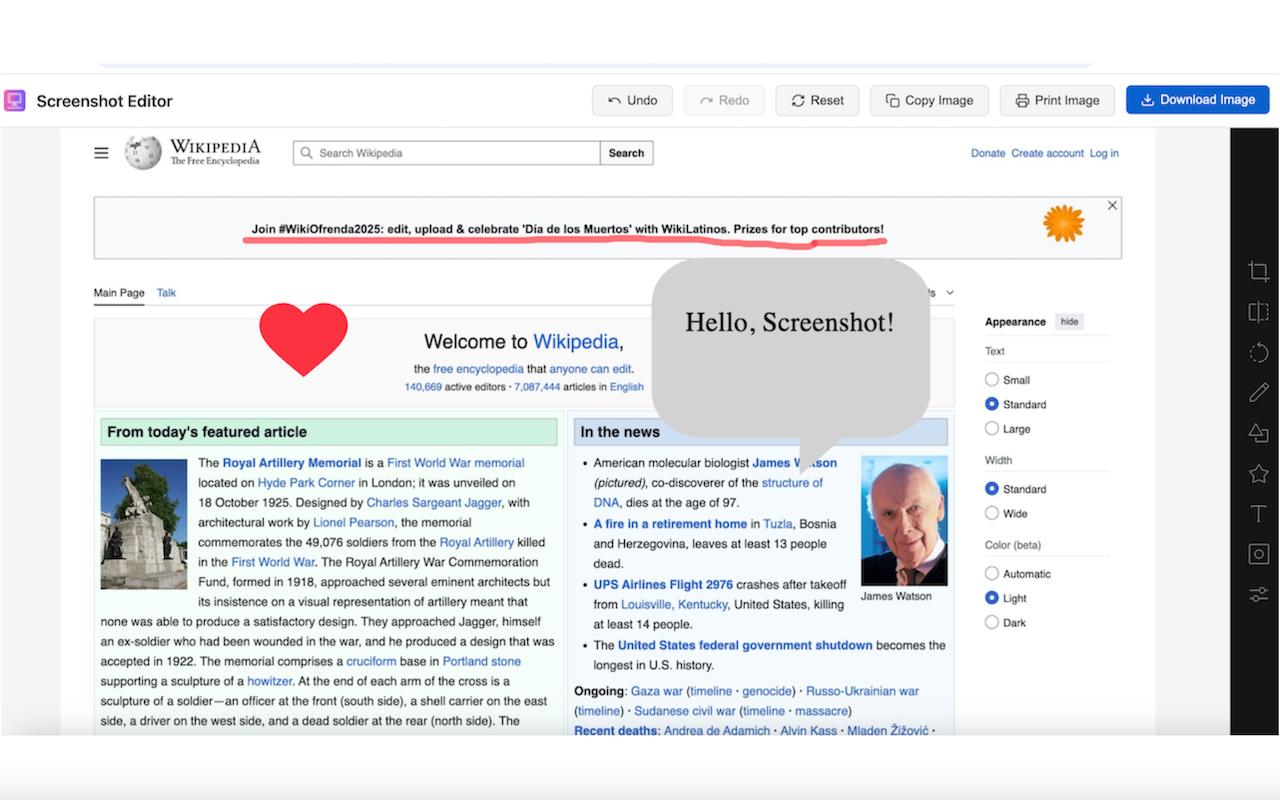Open the Frame tool

[x=1258, y=554]
